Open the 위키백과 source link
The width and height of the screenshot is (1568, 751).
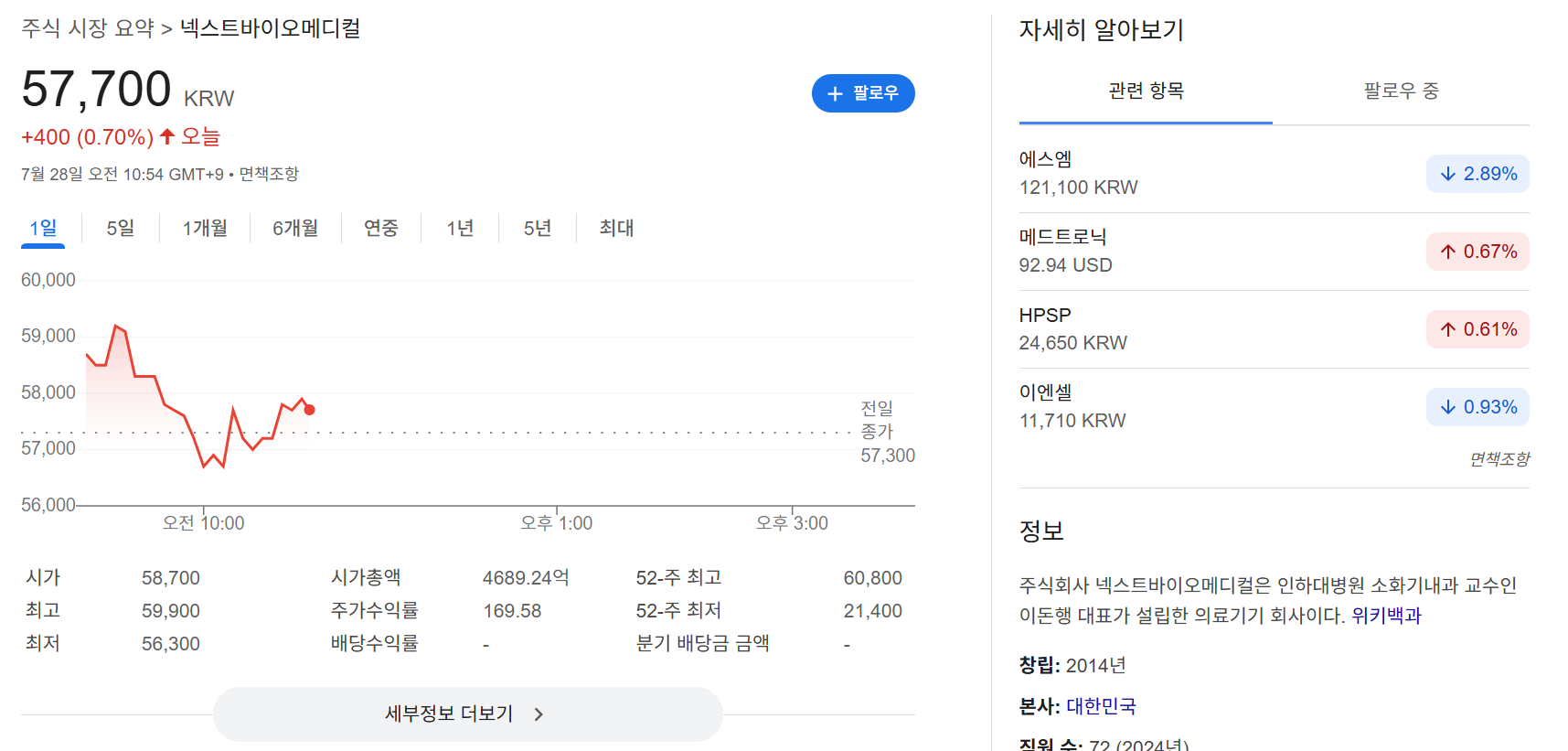coord(1386,616)
